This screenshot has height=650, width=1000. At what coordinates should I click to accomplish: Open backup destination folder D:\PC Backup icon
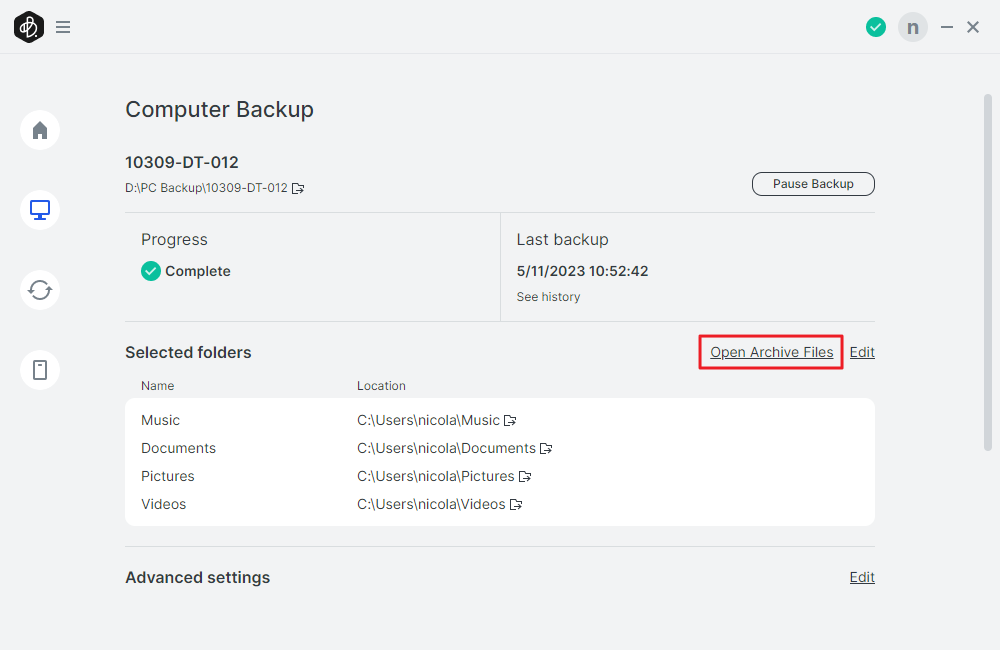pos(298,188)
